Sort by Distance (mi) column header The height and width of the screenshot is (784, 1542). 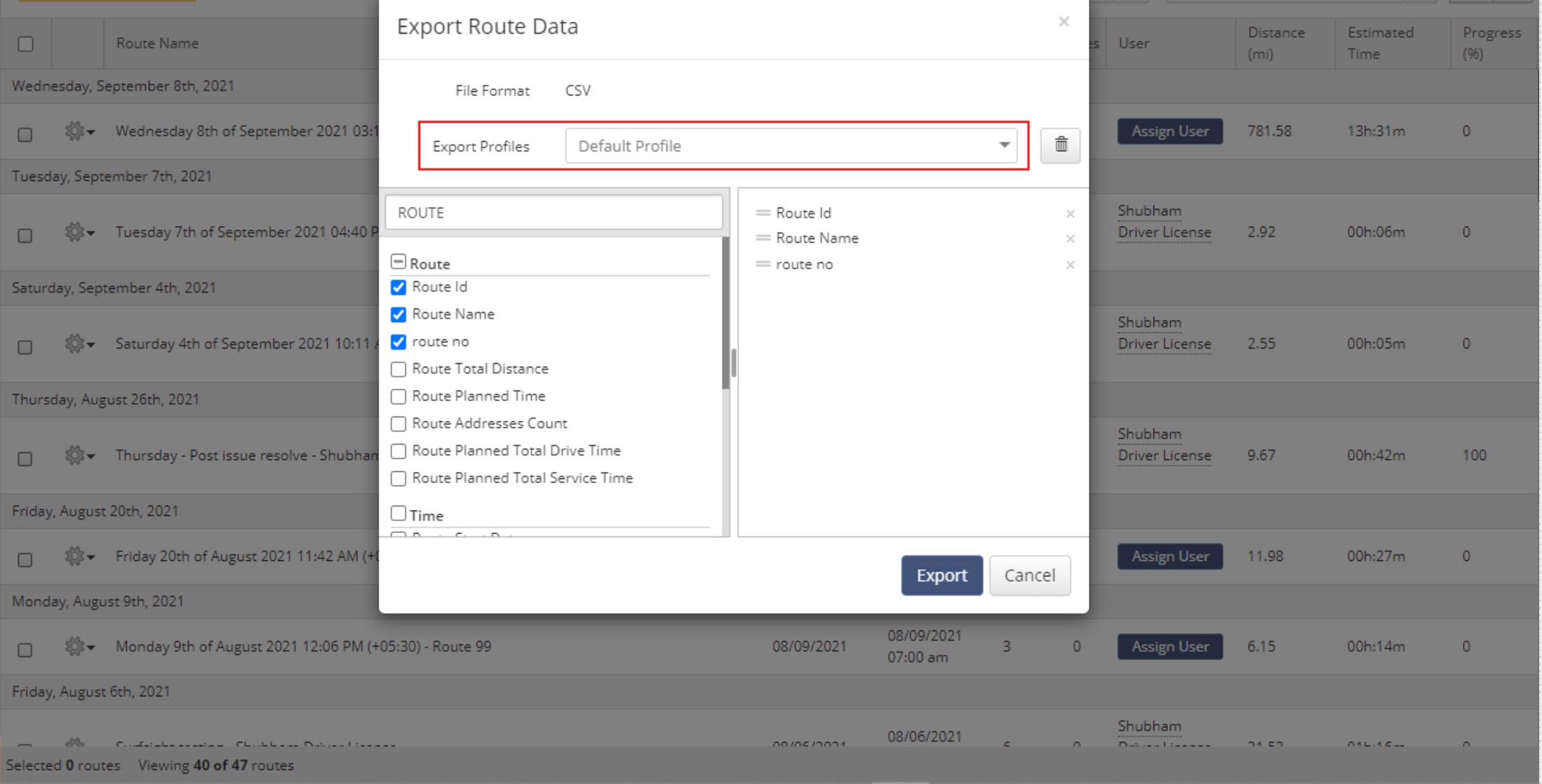pos(1275,43)
